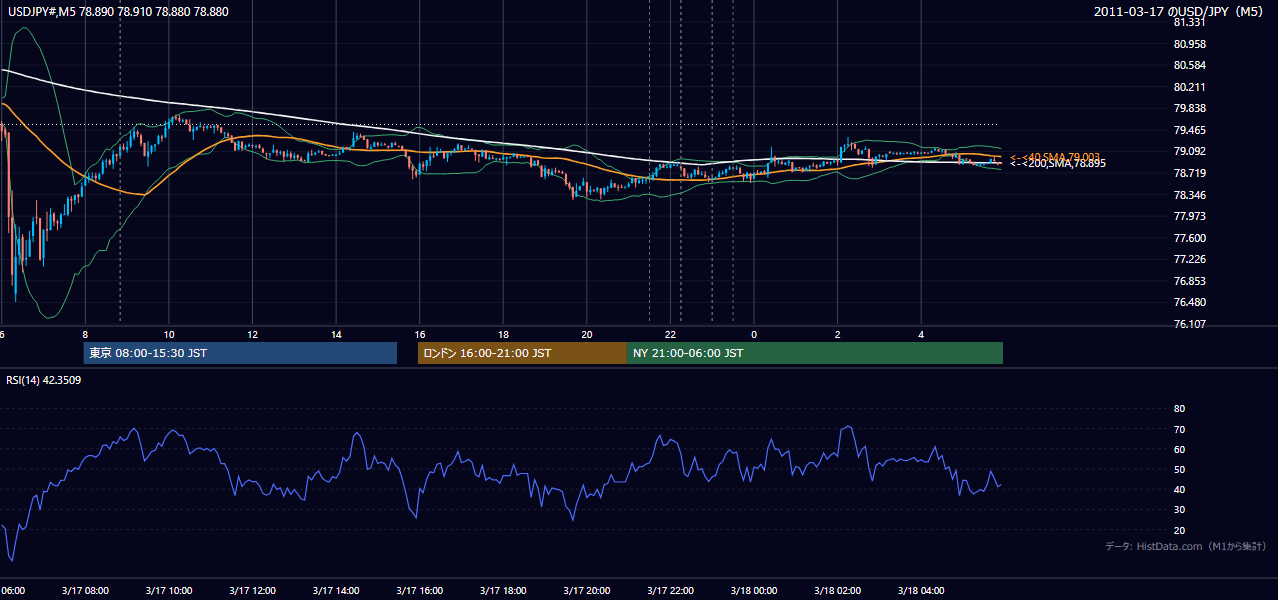This screenshot has height=600, width=1278.
Task: Click the データ: HistData.com source note
Action: point(1185,546)
